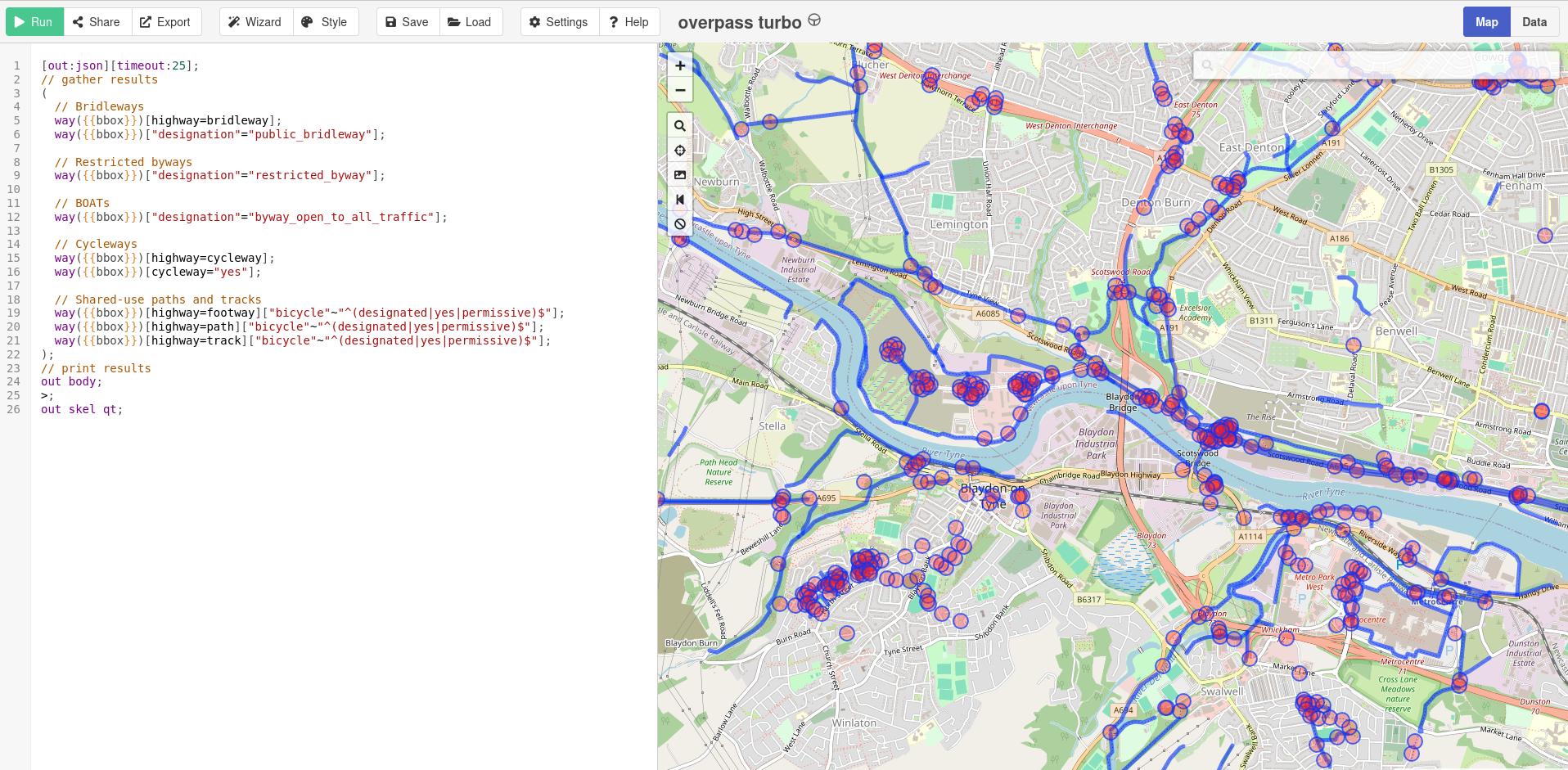Run the Overpass query

click(34, 22)
